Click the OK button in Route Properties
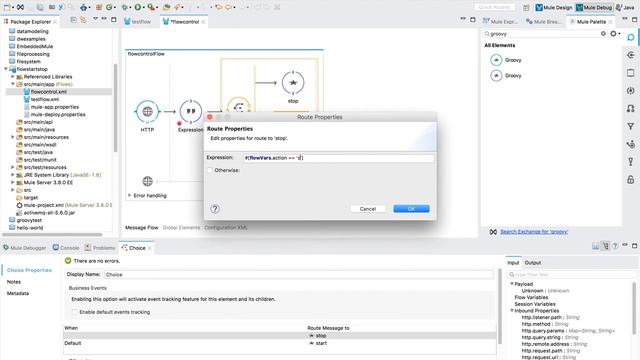Screen dimensions: 640x360 click(411, 209)
